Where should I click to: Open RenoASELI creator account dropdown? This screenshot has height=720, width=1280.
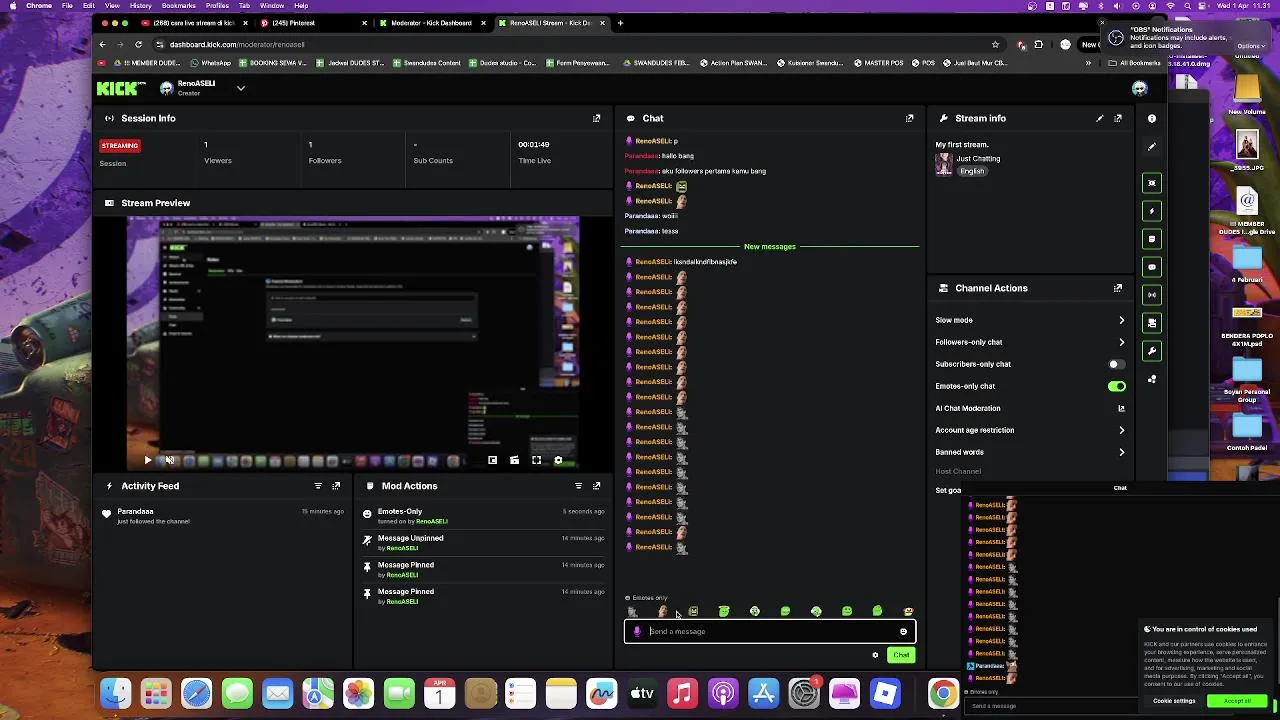click(x=240, y=88)
